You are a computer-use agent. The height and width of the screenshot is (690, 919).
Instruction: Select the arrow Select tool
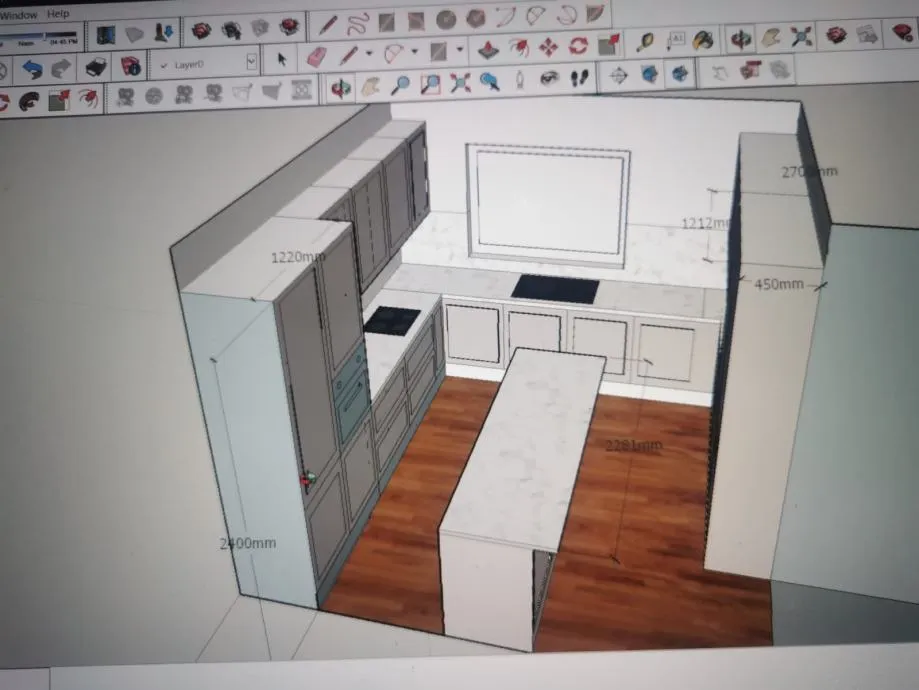(x=281, y=58)
